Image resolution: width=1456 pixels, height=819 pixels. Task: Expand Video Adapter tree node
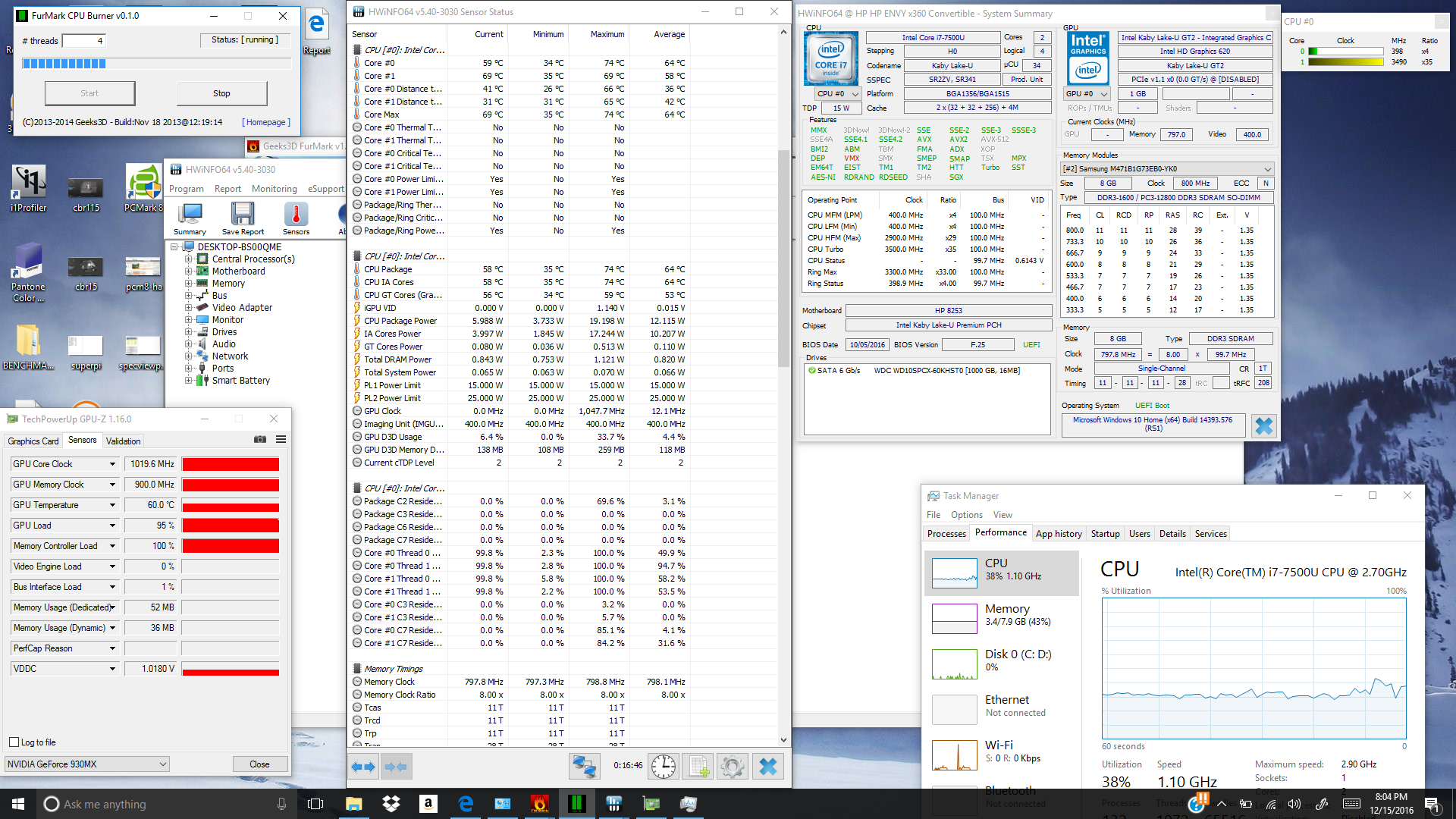(x=189, y=308)
